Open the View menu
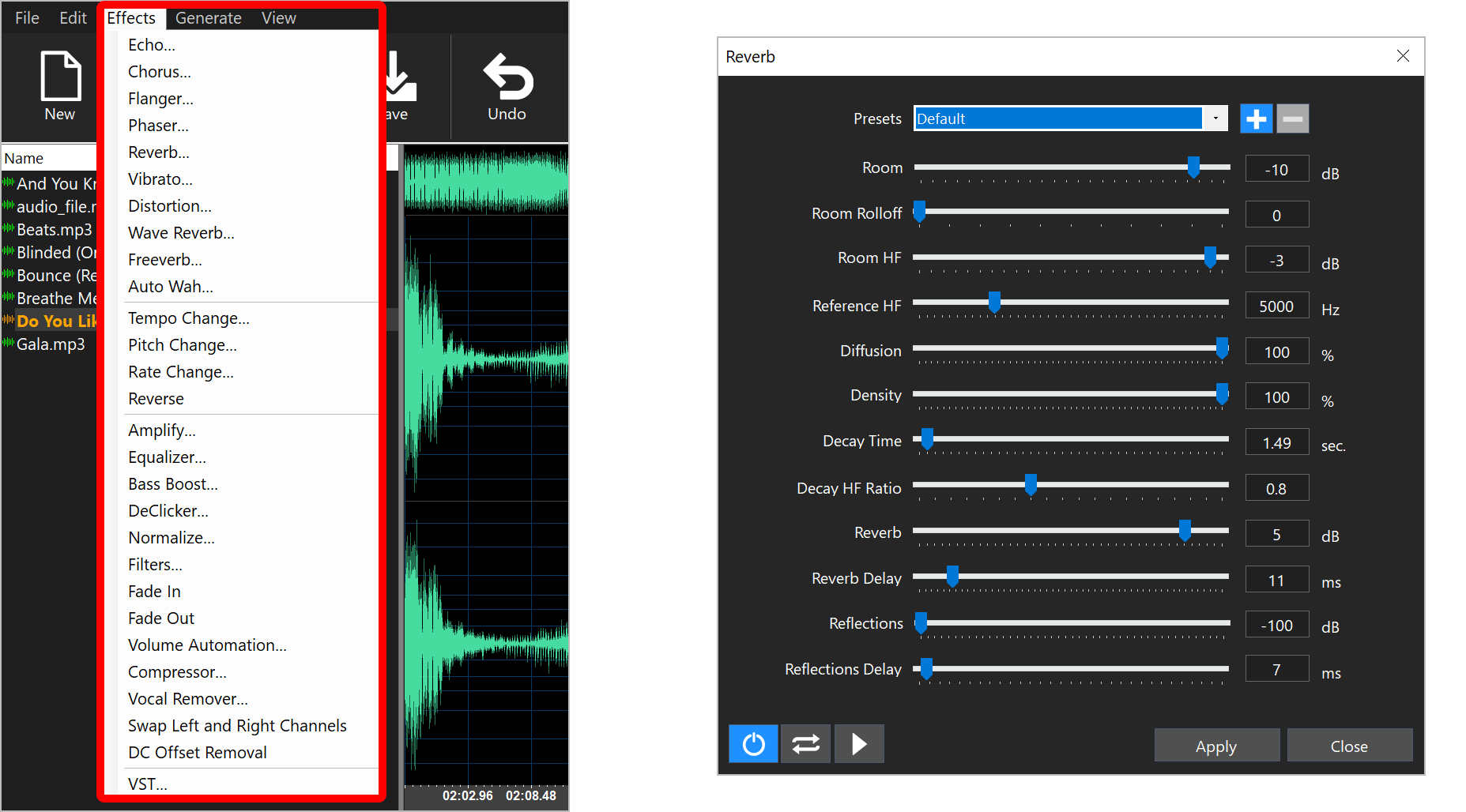1466x812 pixels. pyautogui.click(x=279, y=17)
